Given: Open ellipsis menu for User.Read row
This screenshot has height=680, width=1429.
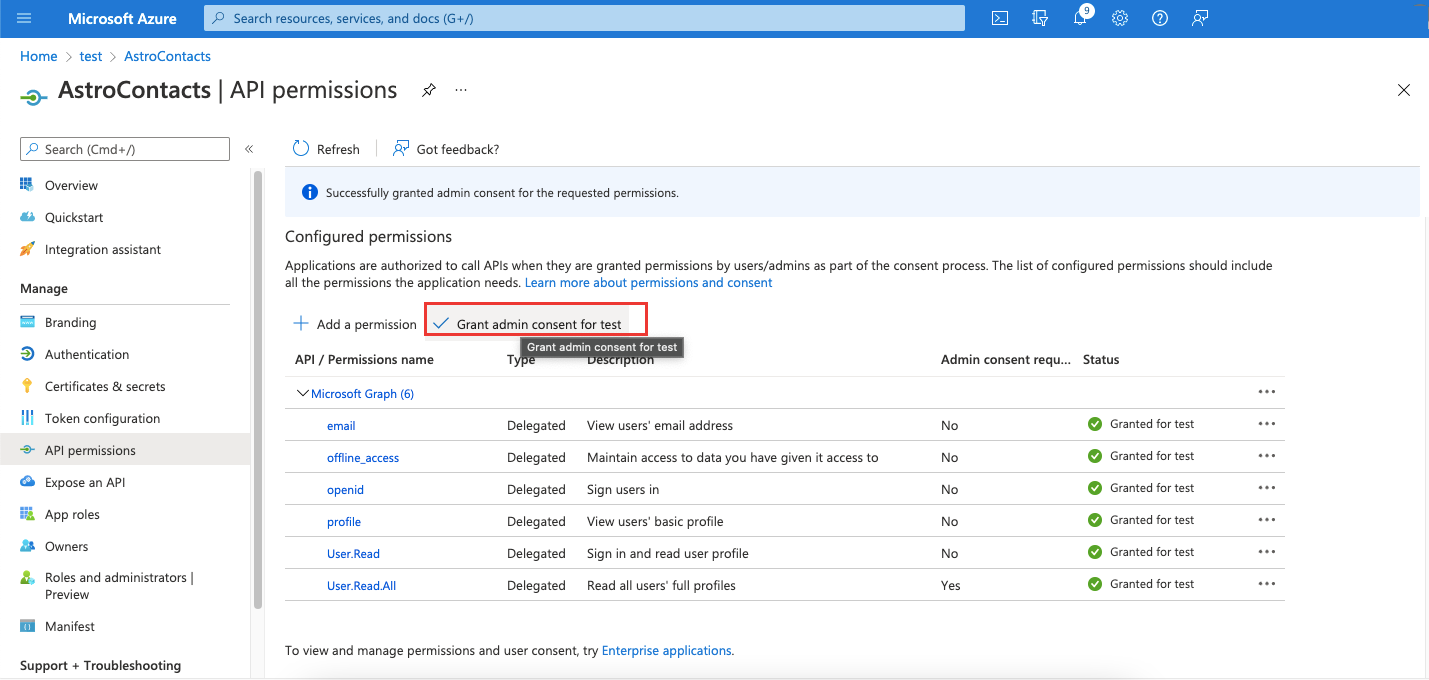Looking at the screenshot, I should (1267, 552).
